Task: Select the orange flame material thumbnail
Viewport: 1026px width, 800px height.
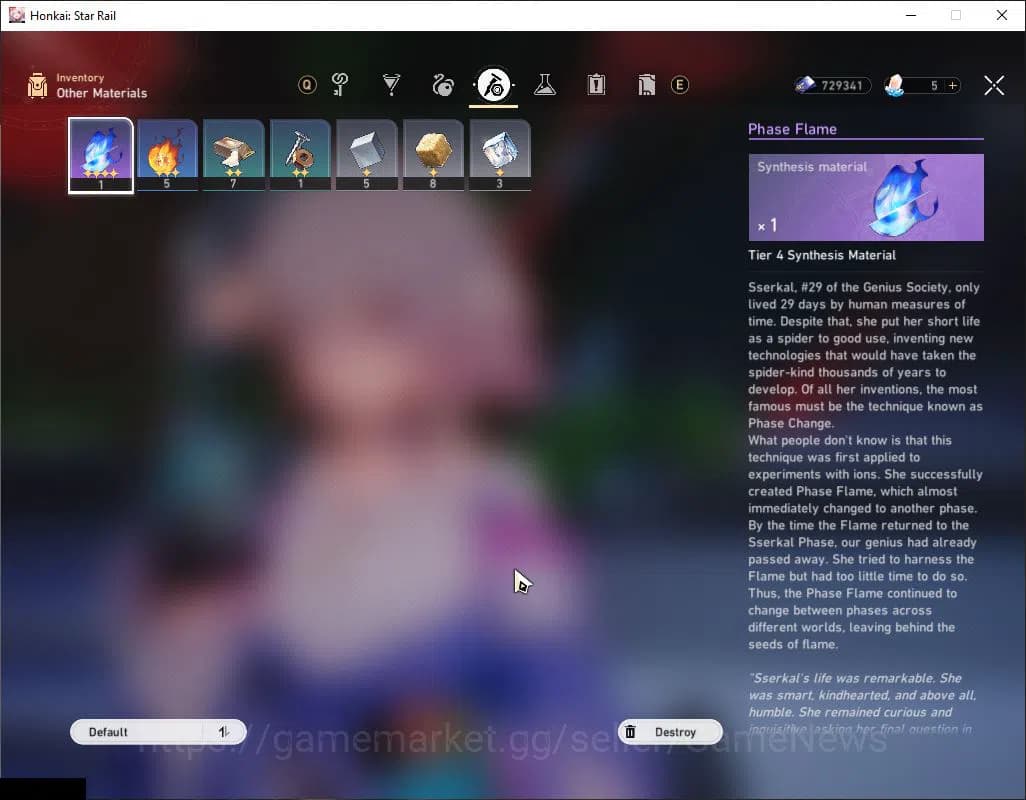Action: (x=167, y=152)
